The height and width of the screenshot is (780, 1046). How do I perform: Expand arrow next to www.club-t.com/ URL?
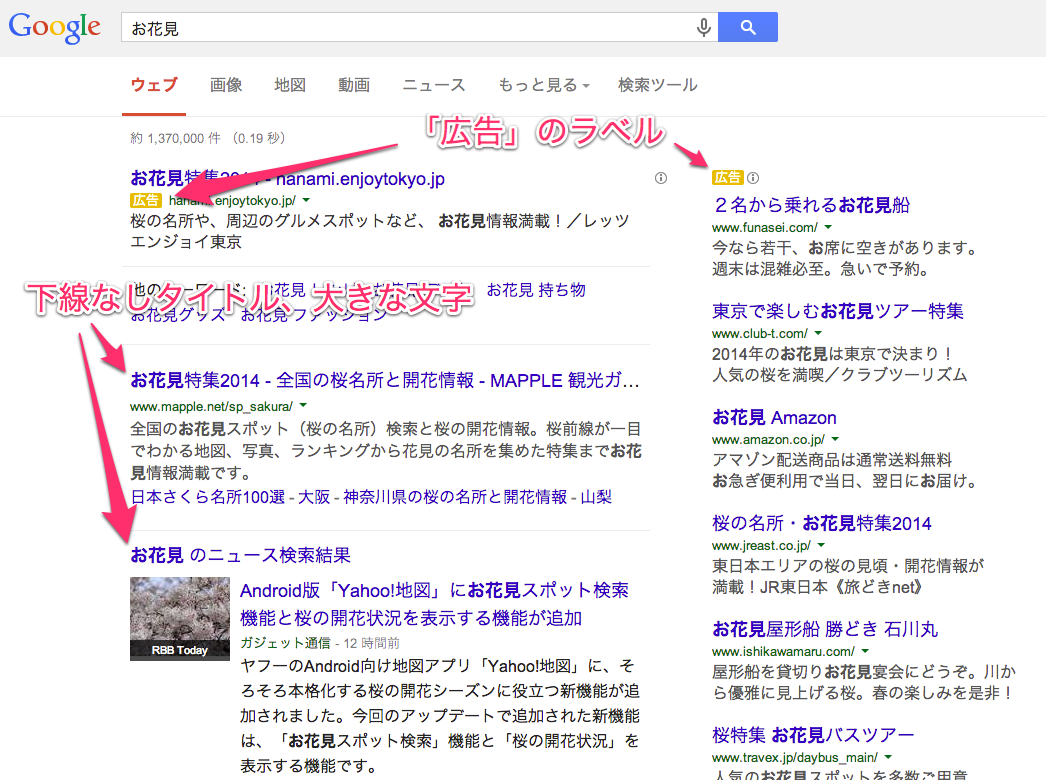[819, 332]
